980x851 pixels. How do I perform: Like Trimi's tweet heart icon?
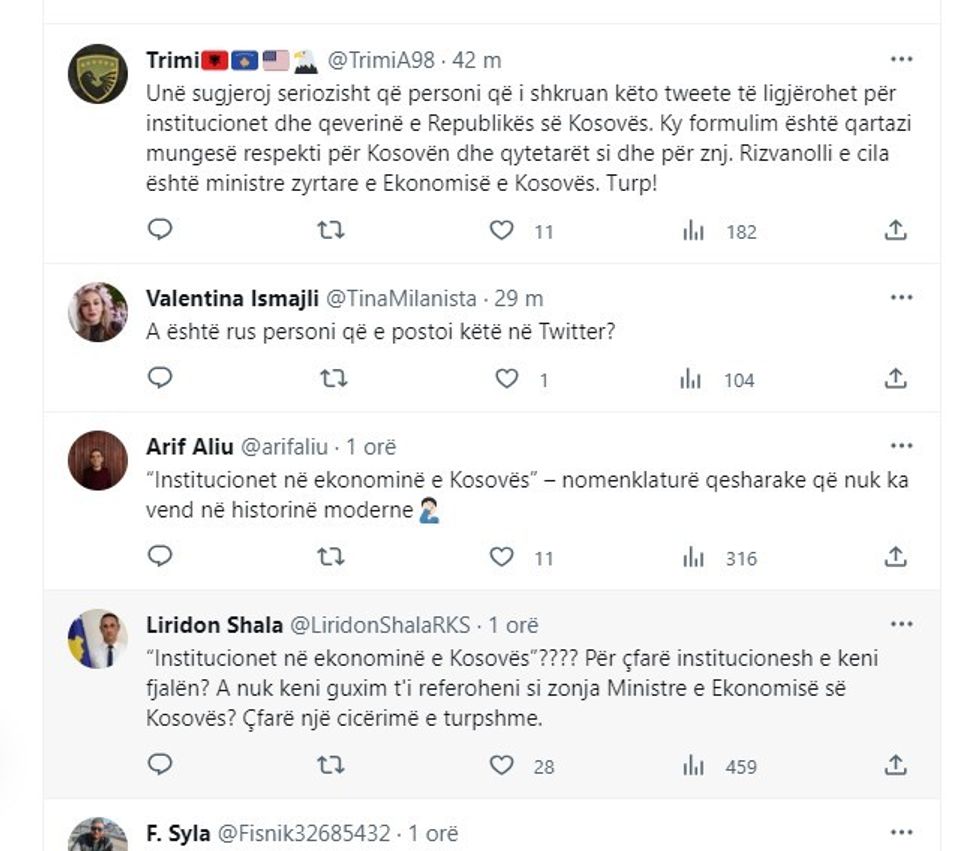502,231
